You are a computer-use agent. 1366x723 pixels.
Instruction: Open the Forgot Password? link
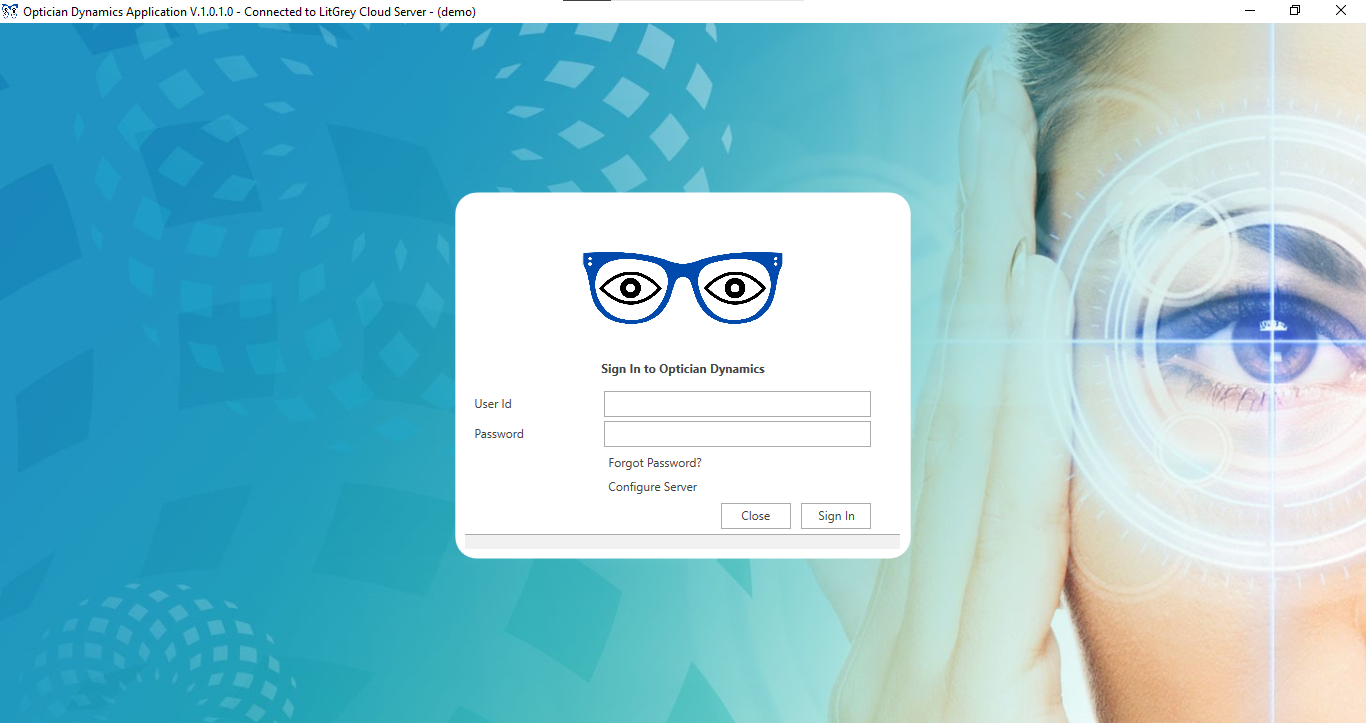655,463
